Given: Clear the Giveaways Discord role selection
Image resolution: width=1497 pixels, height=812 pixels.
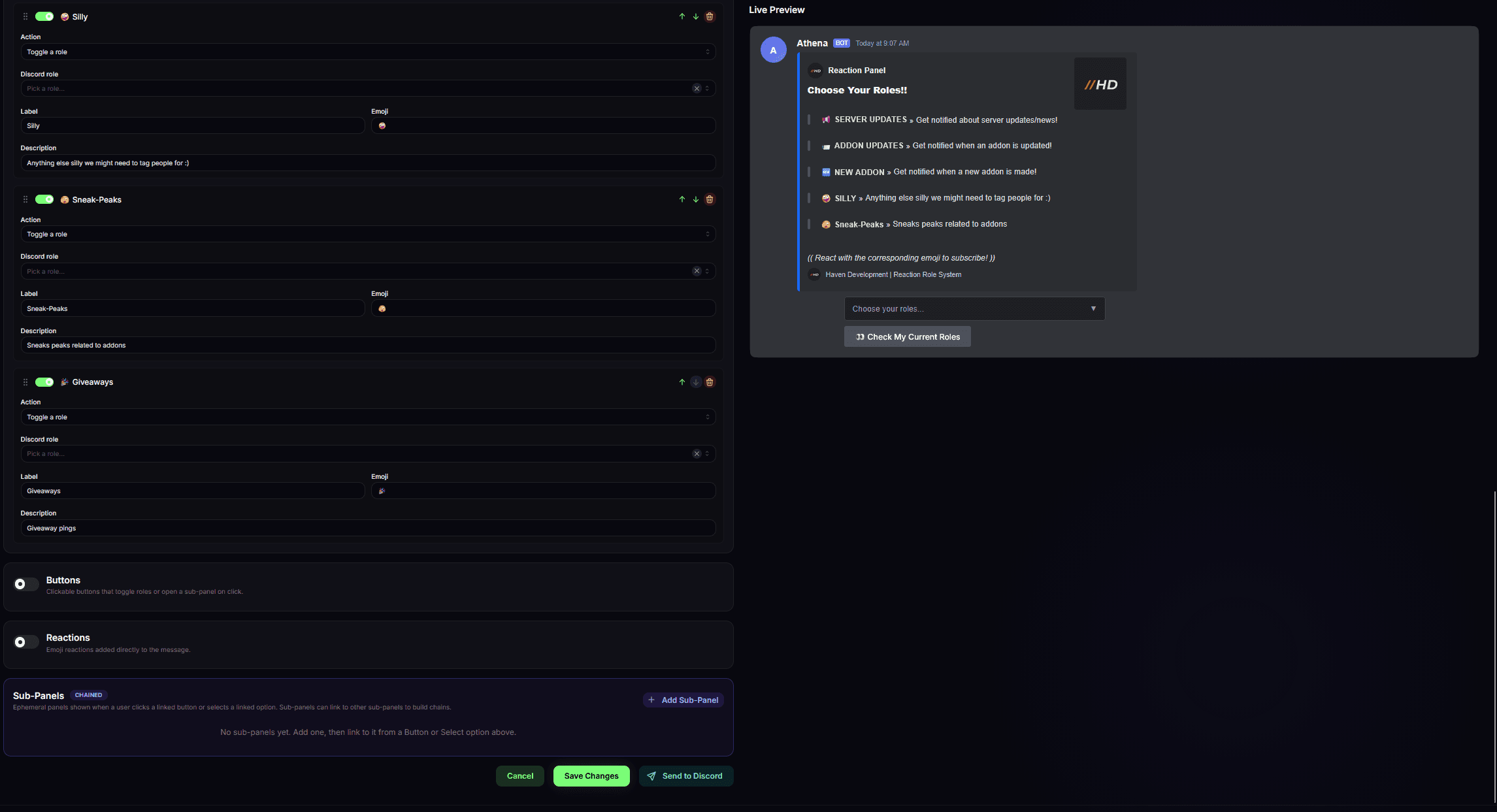Looking at the screenshot, I should click(697, 453).
